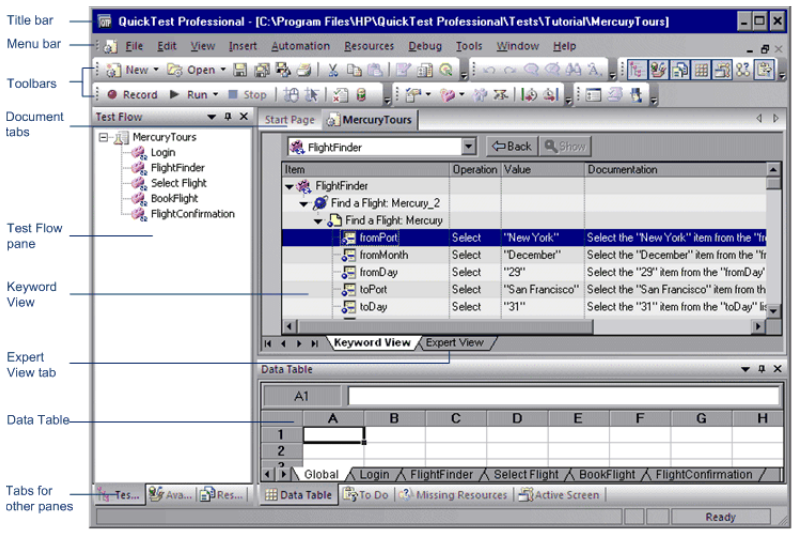Screen dimensions: 806x542
Task: Open the Automation menu
Action: click(x=300, y=46)
